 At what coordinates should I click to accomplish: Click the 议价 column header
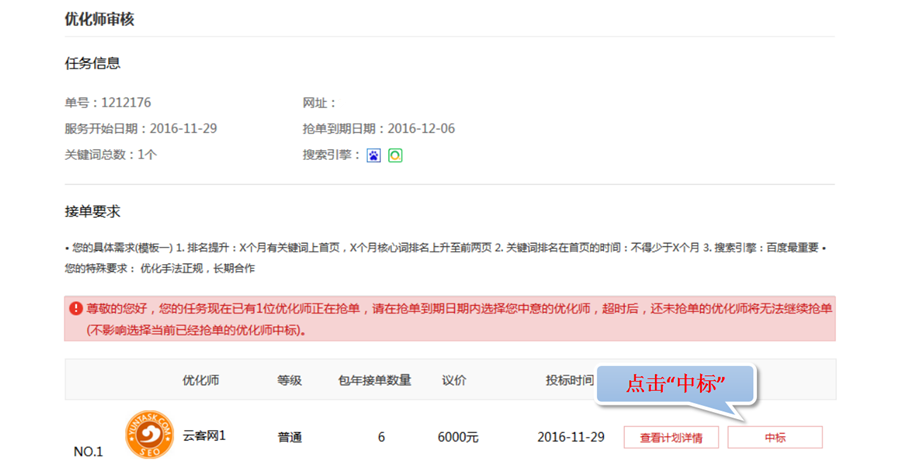point(454,381)
